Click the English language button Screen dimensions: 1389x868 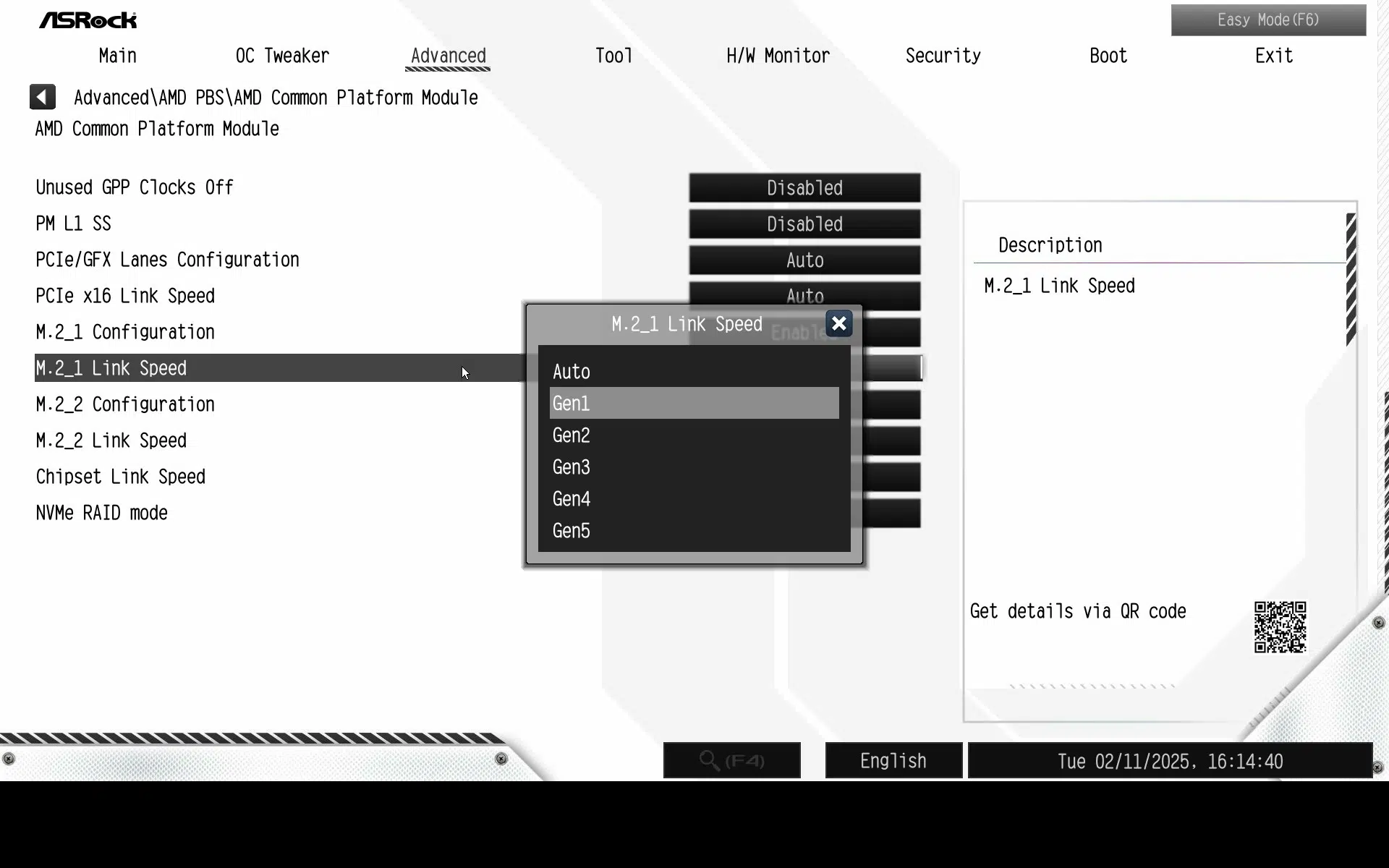click(x=893, y=760)
